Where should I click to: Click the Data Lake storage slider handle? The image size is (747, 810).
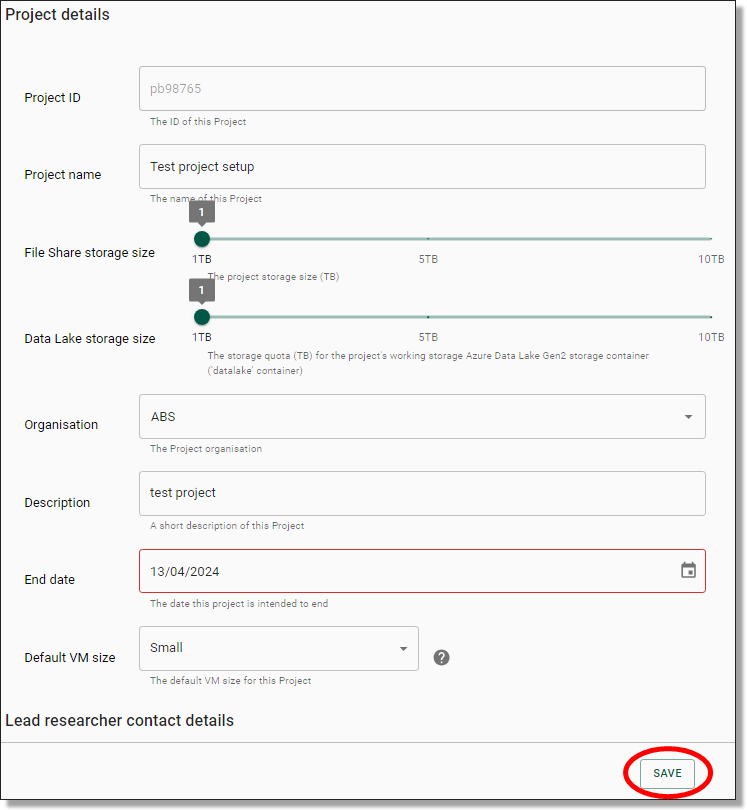pos(202,316)
